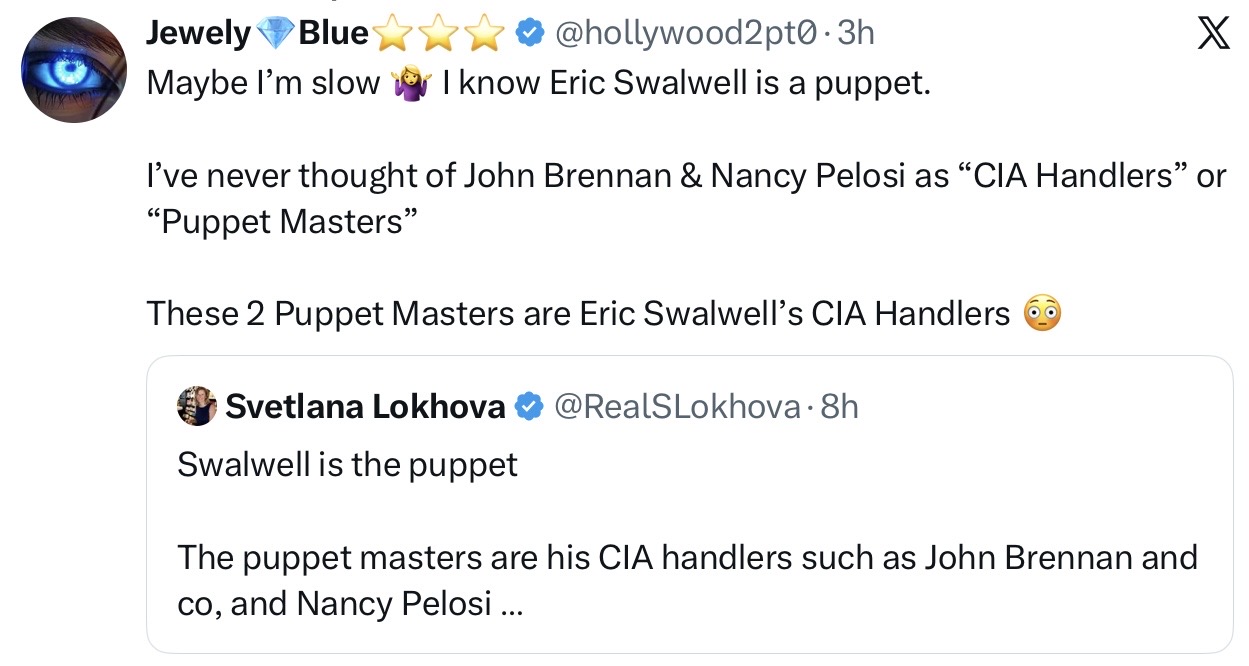Click the diamond emoji in the display name
1249x666 pixels.
(274, 34)
